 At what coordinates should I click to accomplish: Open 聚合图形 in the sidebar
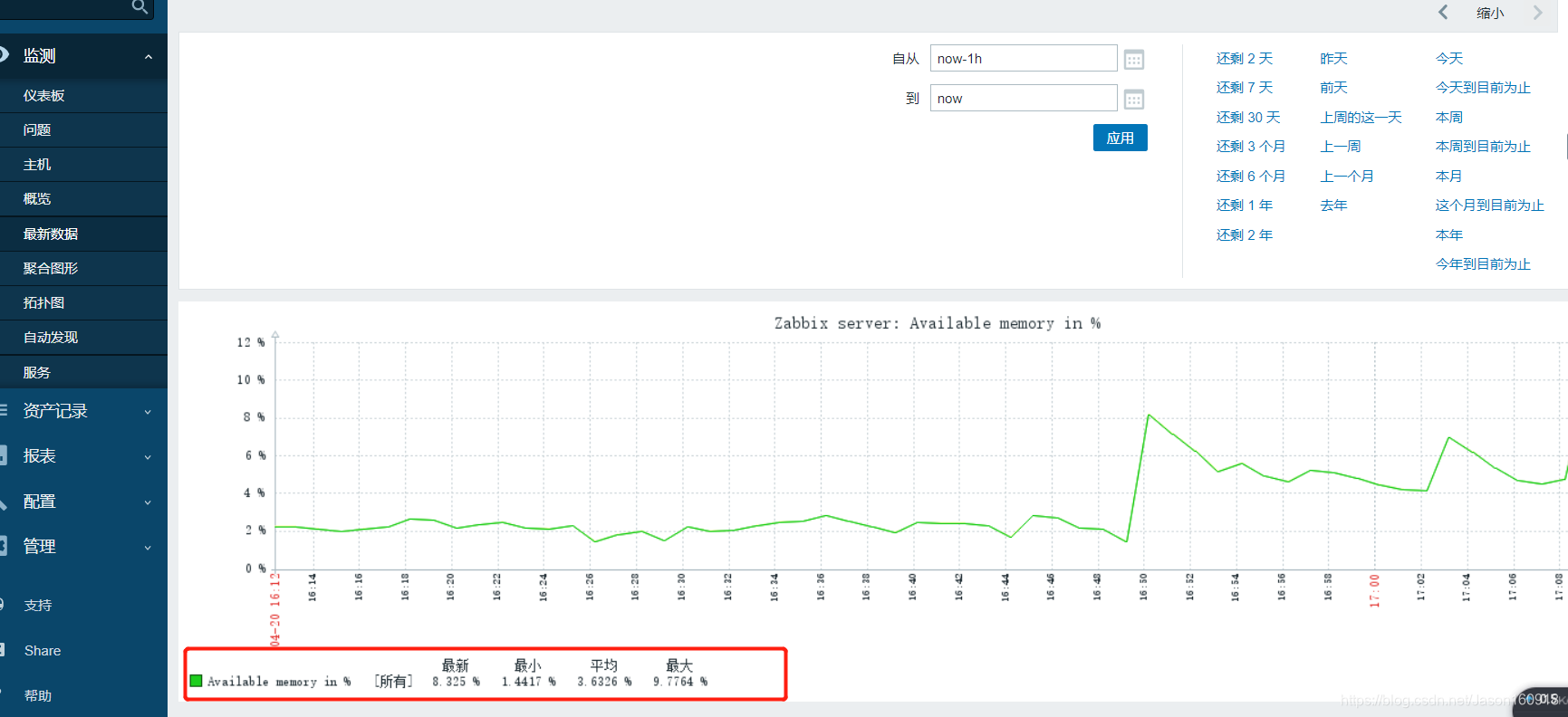click(x=83, y=268)
